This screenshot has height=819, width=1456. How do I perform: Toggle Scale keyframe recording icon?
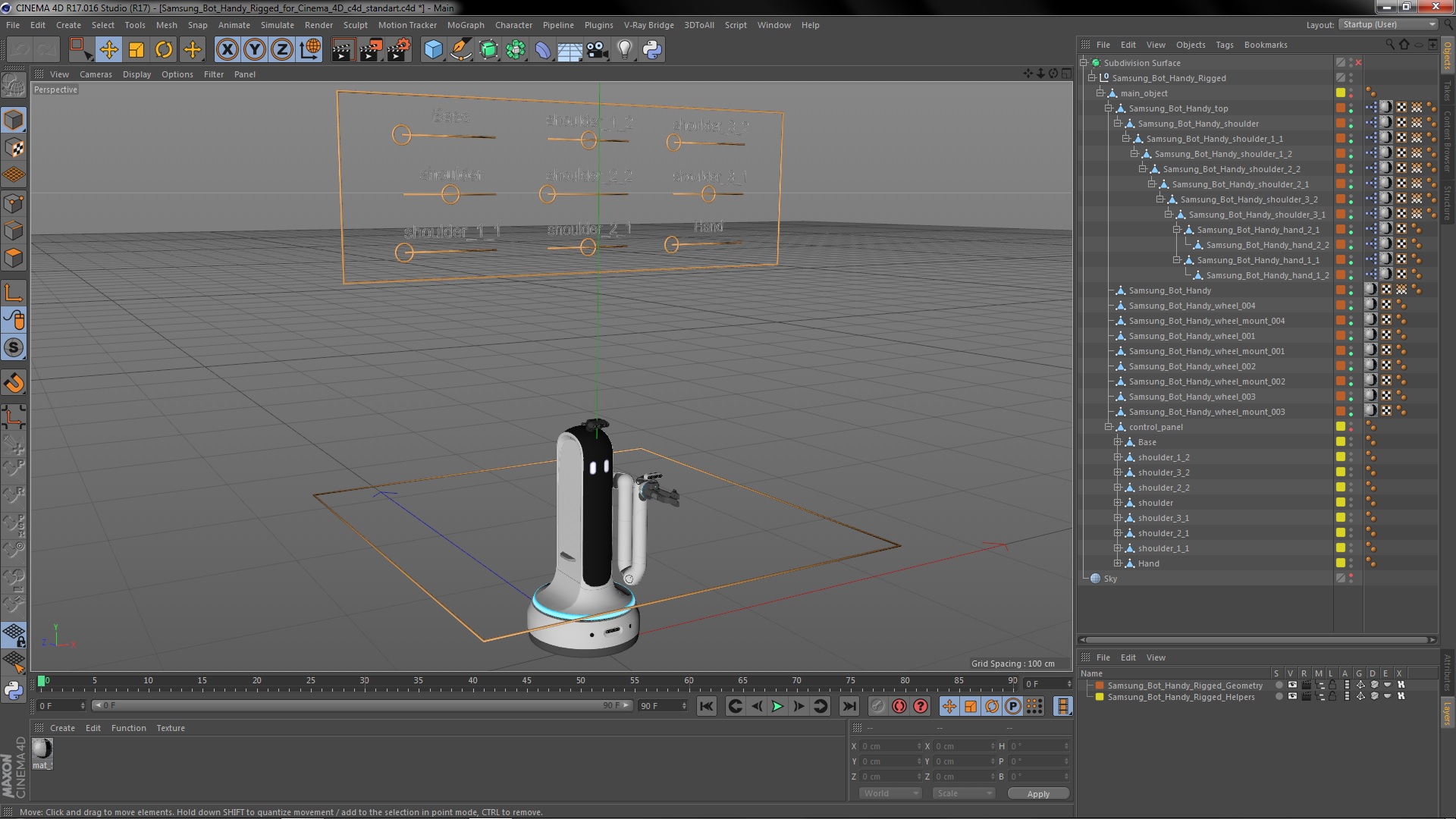coord(971,706)
